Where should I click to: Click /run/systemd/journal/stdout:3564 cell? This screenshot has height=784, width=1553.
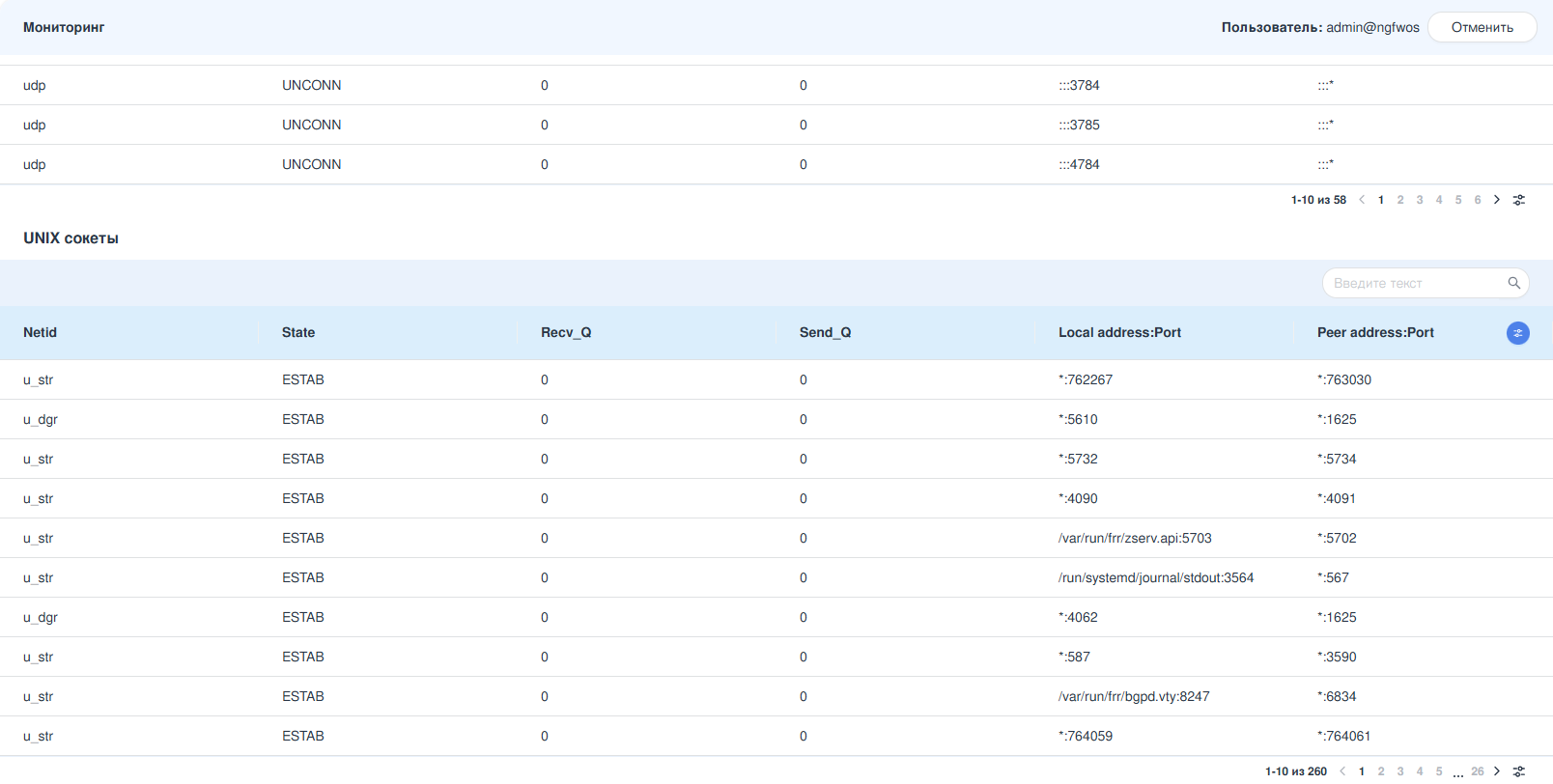pos(1156,577)
